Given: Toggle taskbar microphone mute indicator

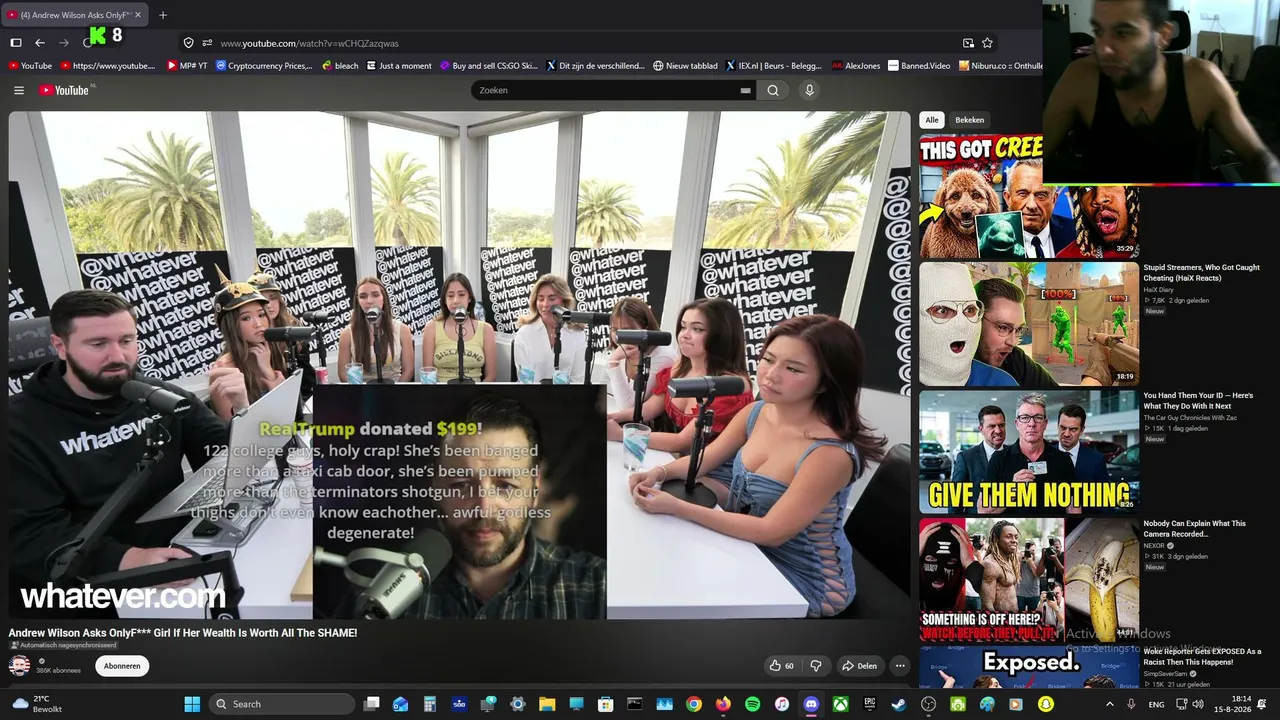Looking at the screenshot, I should [x=1131, y=704].
